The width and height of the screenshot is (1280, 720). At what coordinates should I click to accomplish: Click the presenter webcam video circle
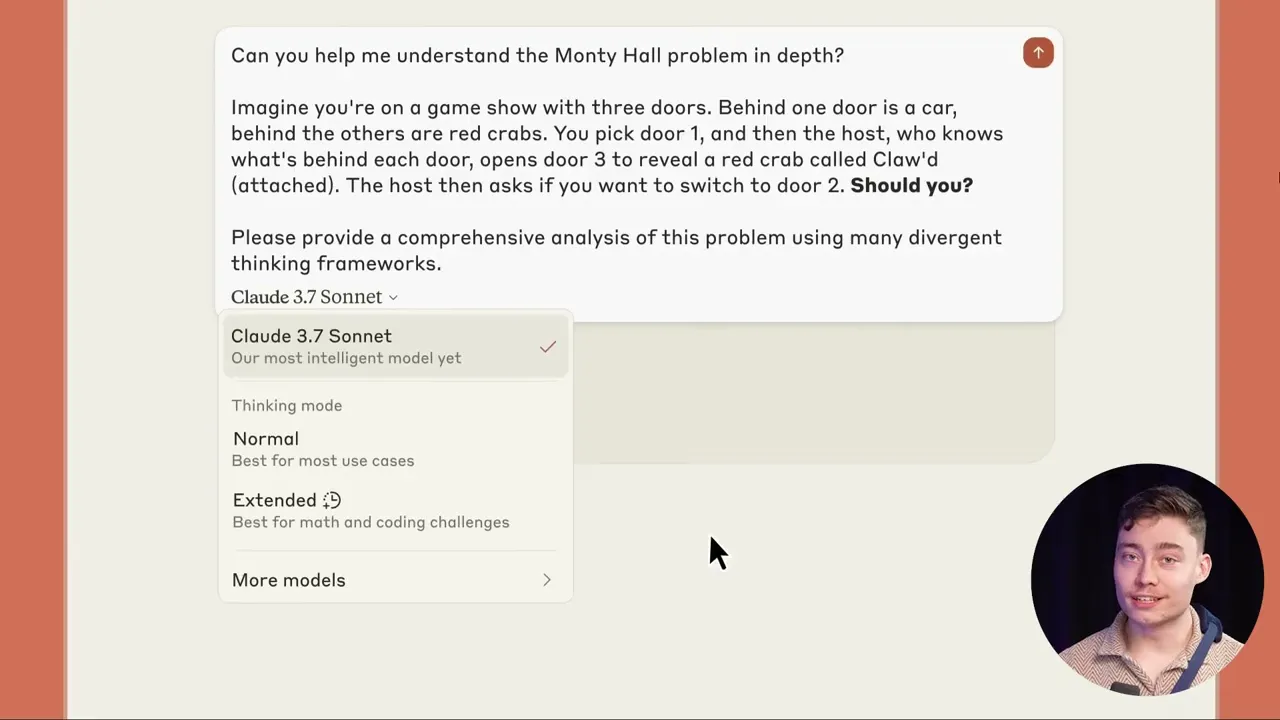(1146, 579)
